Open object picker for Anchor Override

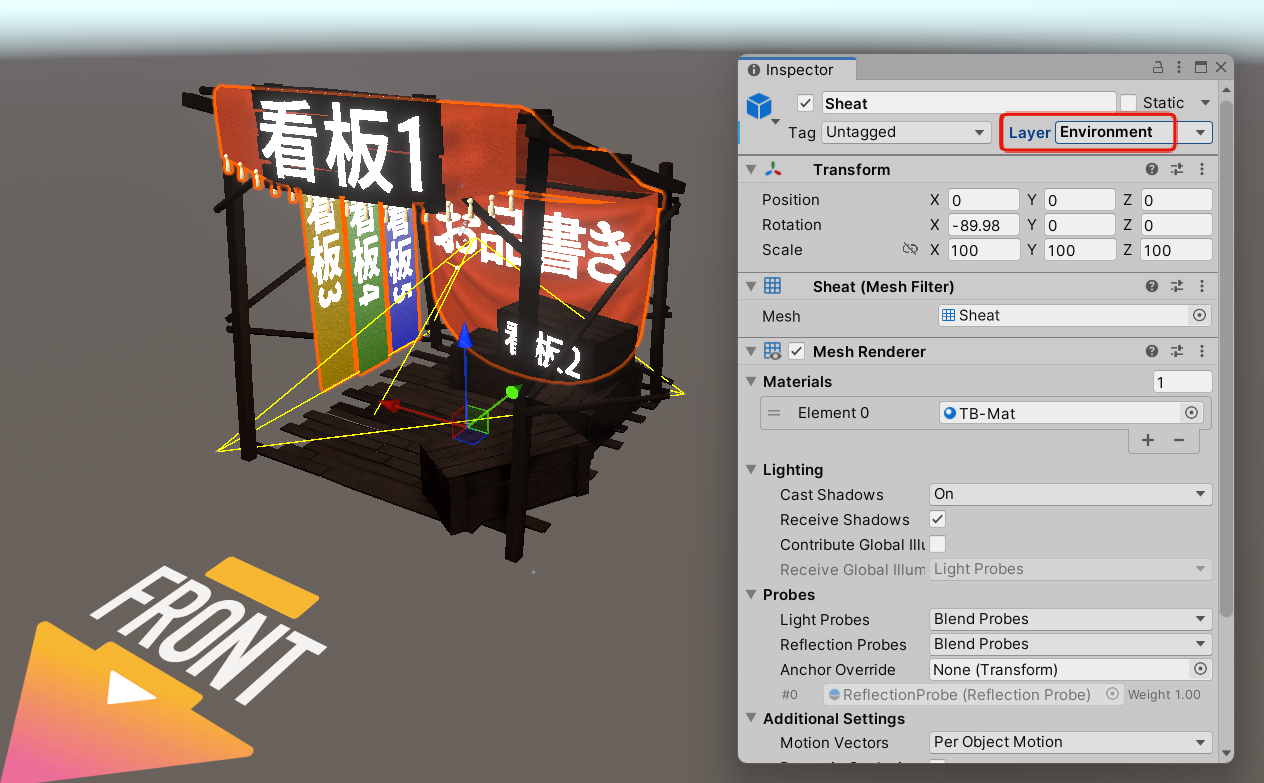click(x=1200, y=669)
